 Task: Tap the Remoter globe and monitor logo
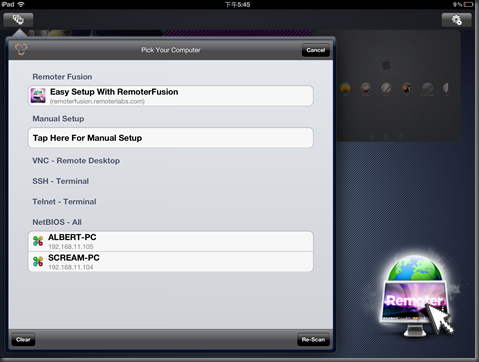[x=416, y=295]
